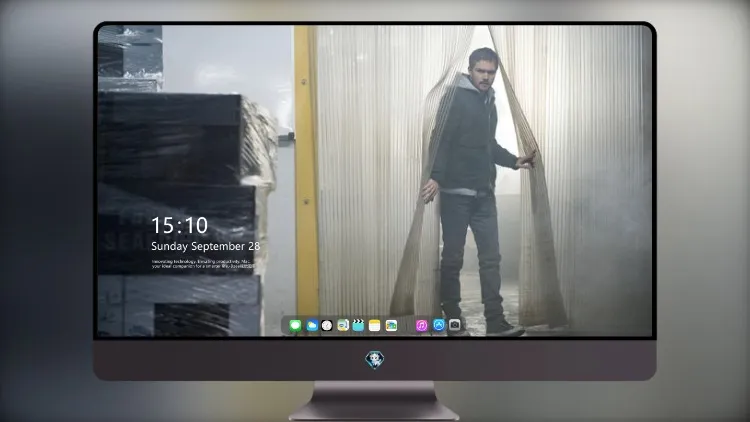Open the Notes app in the dock
The width and height of the screenshot is (750, 422).
pyautogui.click(x=375, y=326)
